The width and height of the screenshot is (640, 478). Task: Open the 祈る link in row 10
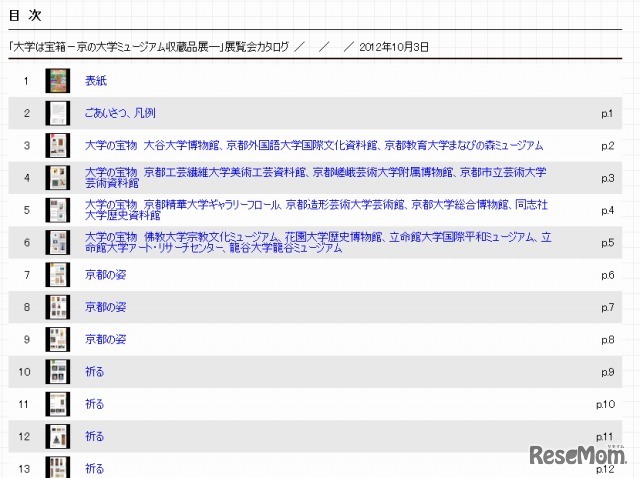point(94,371)
